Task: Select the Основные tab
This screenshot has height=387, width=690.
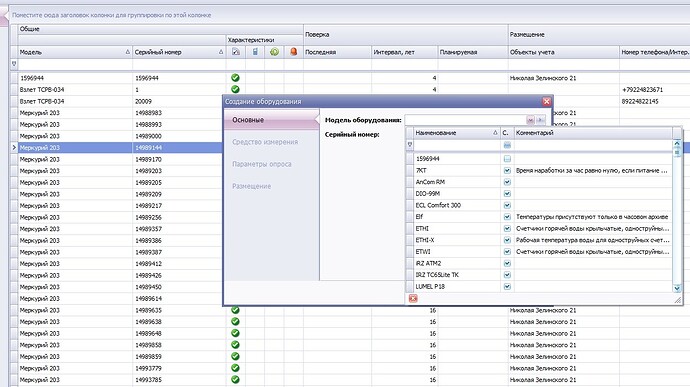Action: pyautogui.click(x=248, y=120)
